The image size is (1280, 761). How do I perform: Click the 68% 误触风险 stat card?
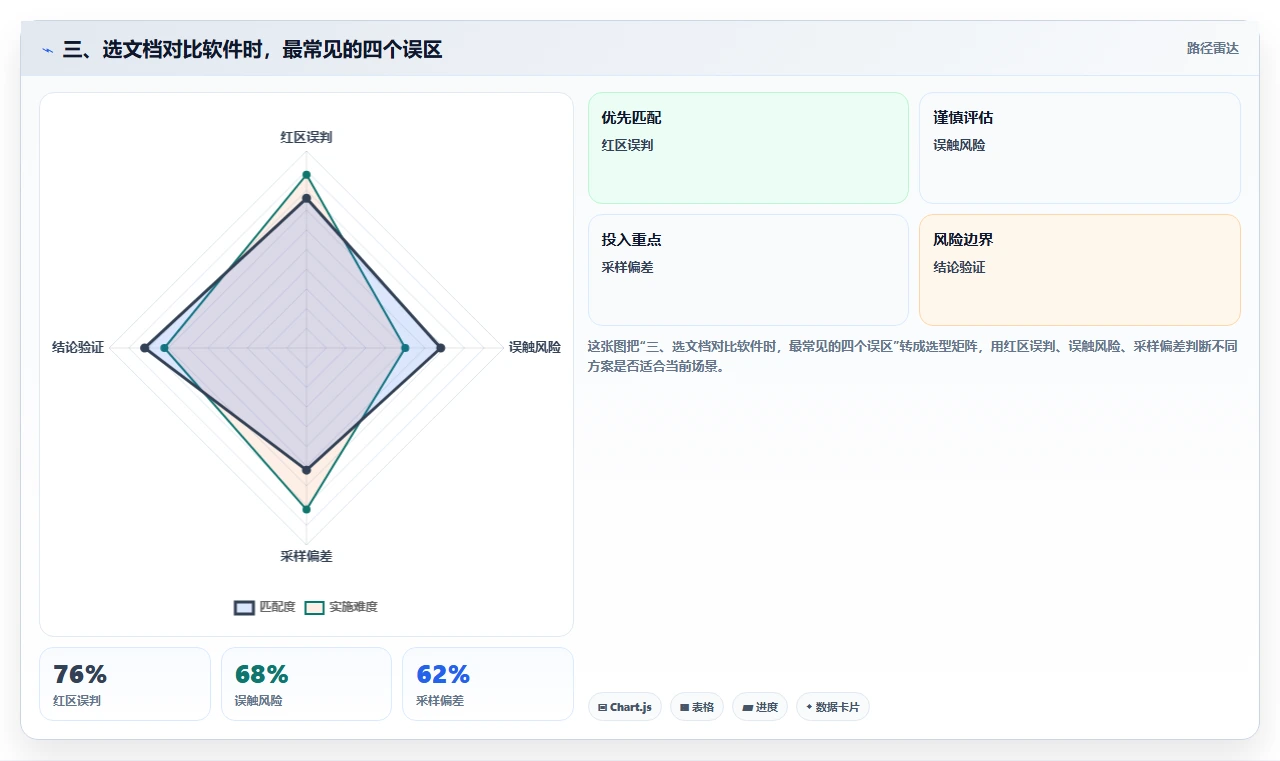306,684
